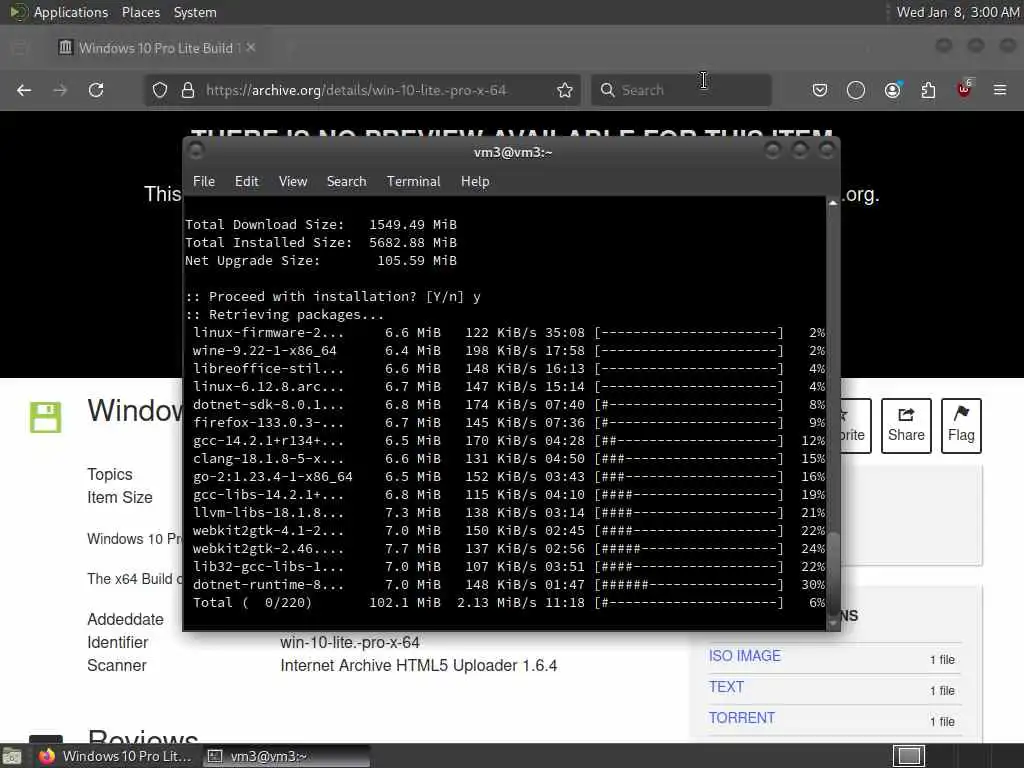This screenshot has width=1024, height=768.
Task: Click the clock showing Wed Jan 8
Action: point(957,12)
